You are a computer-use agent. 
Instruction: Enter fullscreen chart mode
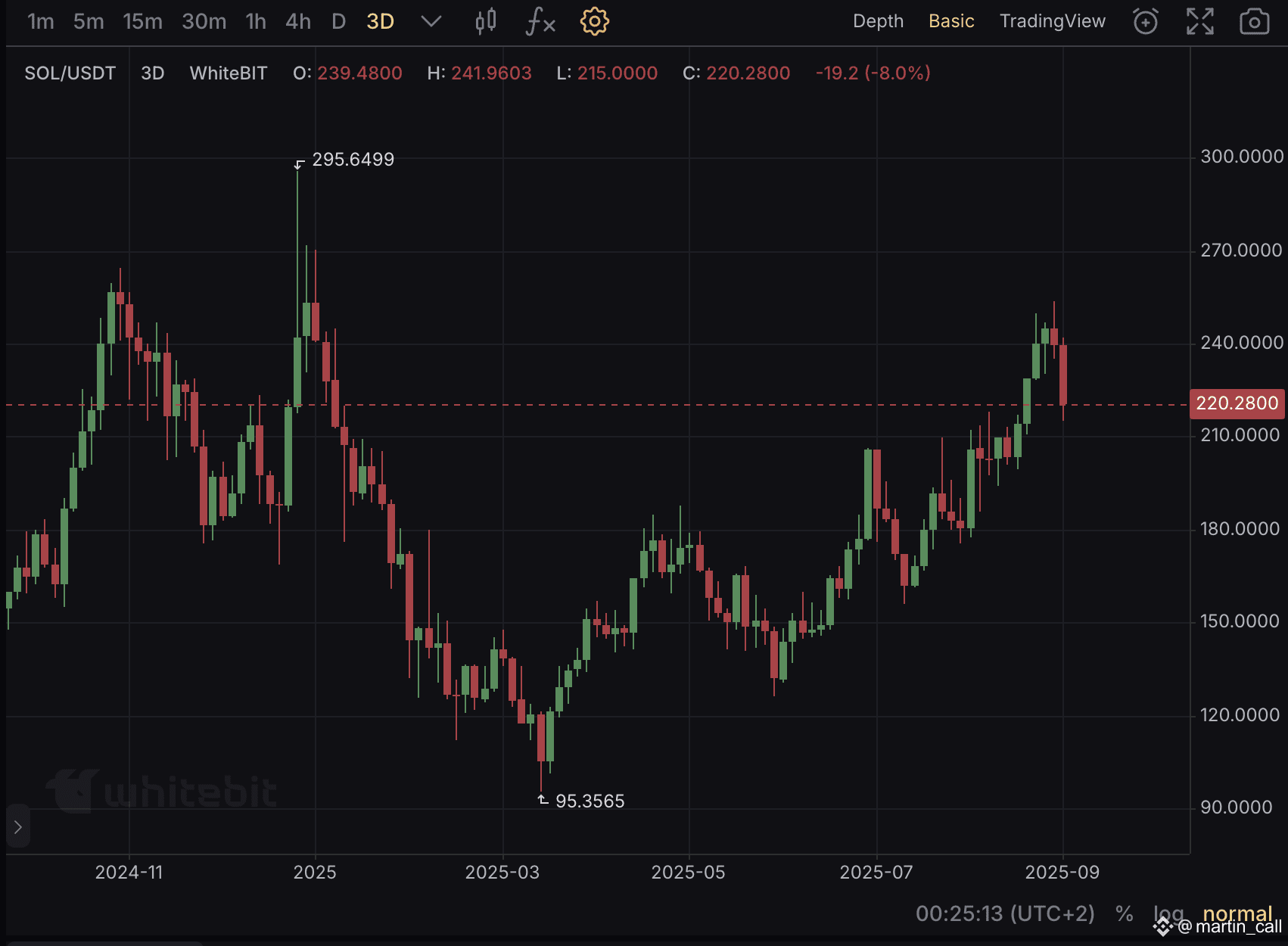coord(1199,21)
